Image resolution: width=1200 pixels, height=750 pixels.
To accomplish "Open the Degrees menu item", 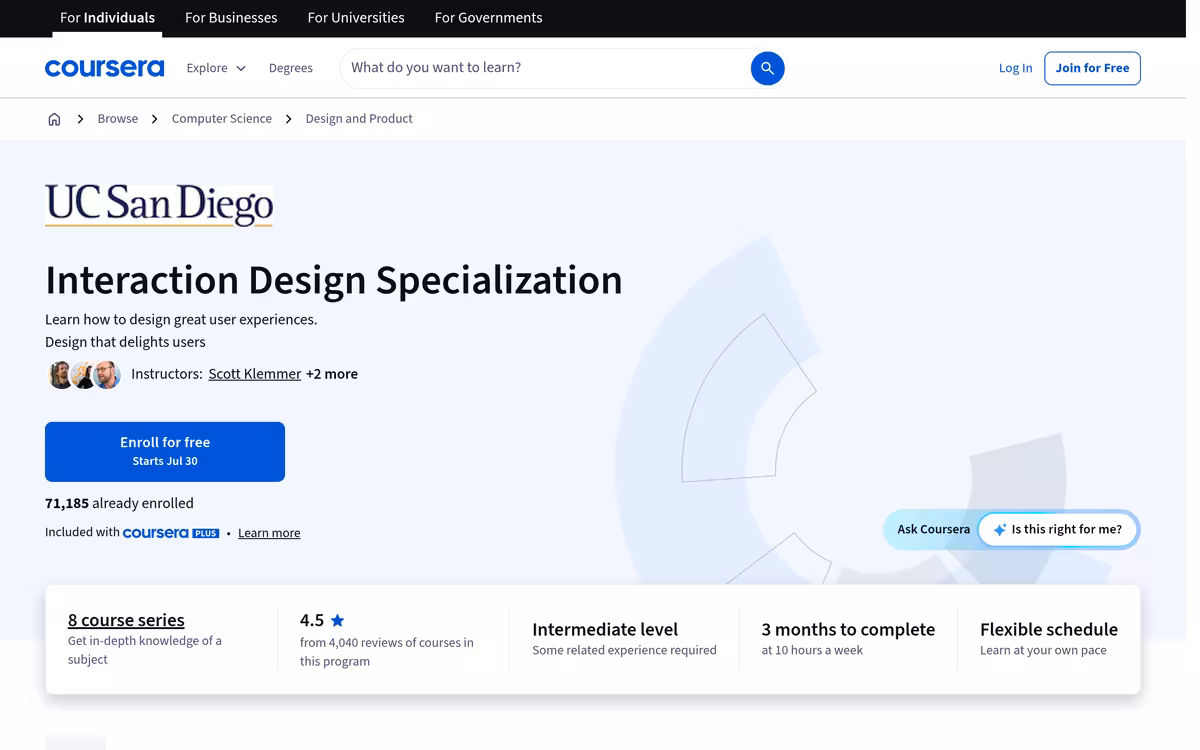I will tap(291, 68).
